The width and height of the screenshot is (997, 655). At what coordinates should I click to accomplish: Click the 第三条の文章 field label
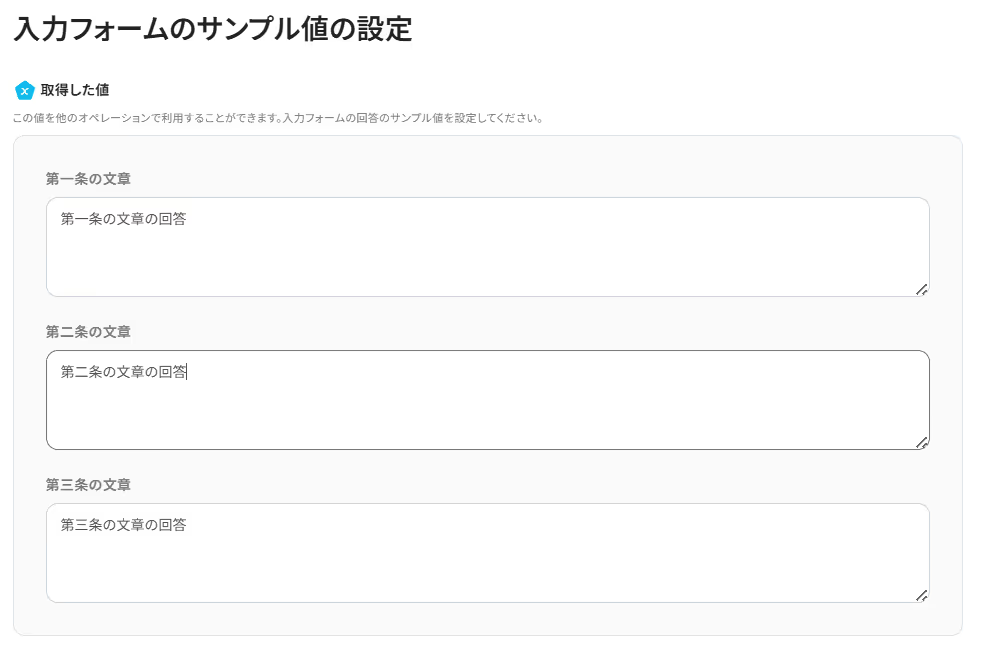(88, 485)
